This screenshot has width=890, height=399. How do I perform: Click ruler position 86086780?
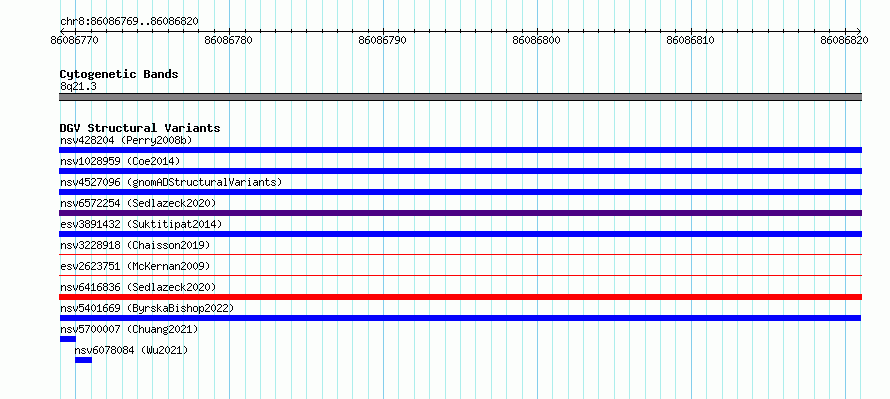(229, 40)
